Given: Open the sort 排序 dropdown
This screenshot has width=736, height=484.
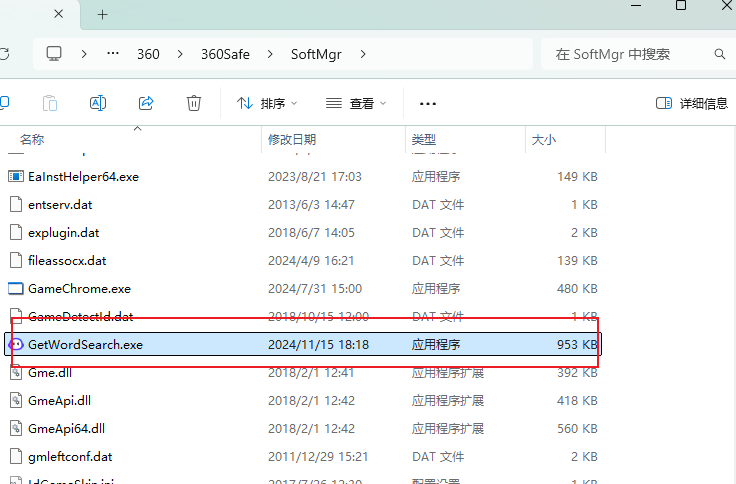Looking at the screenshot, I should pyautogui.click(x=267, y=103).
